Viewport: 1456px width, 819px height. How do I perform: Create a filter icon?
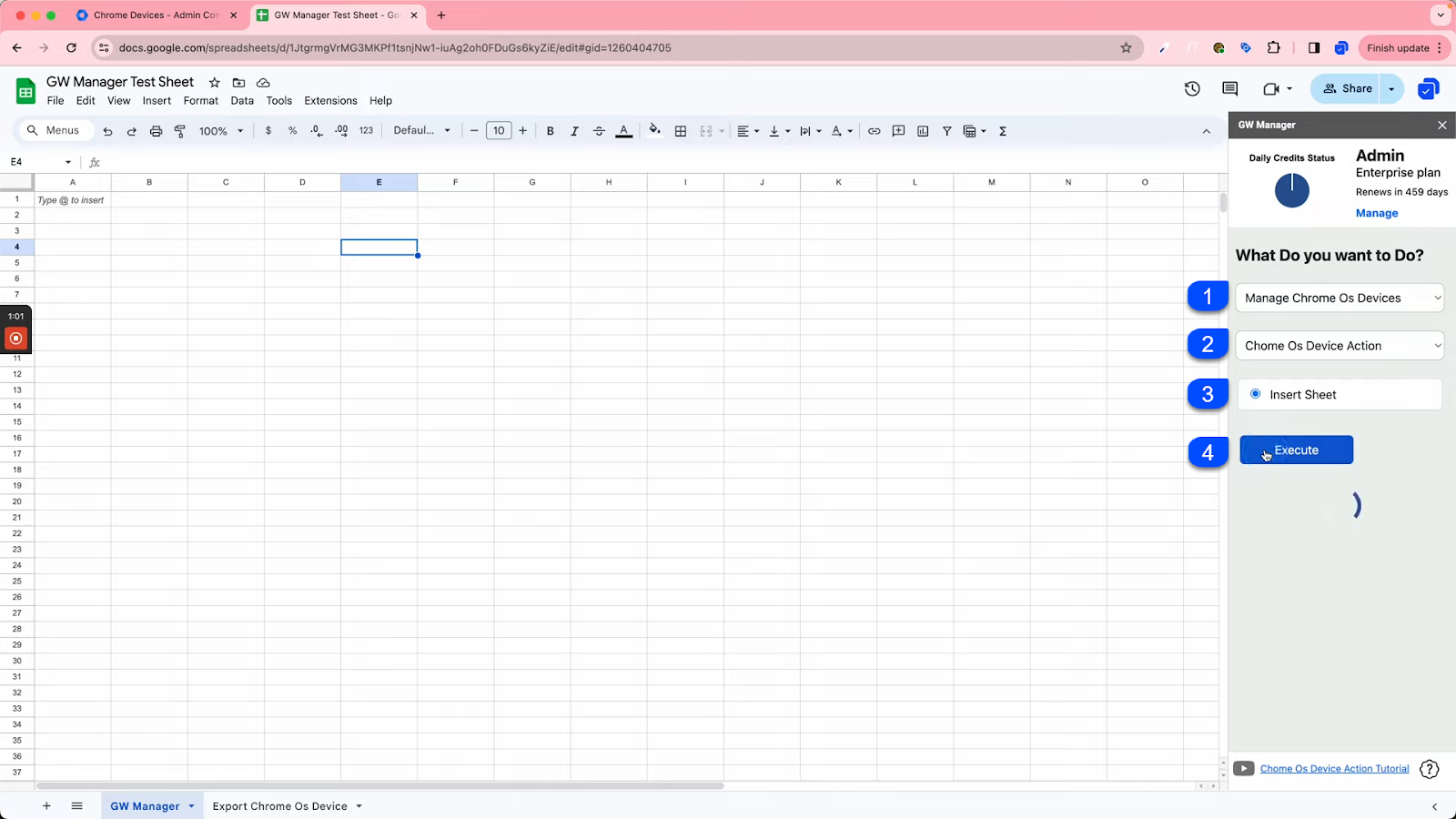click(x=947, y=131)
